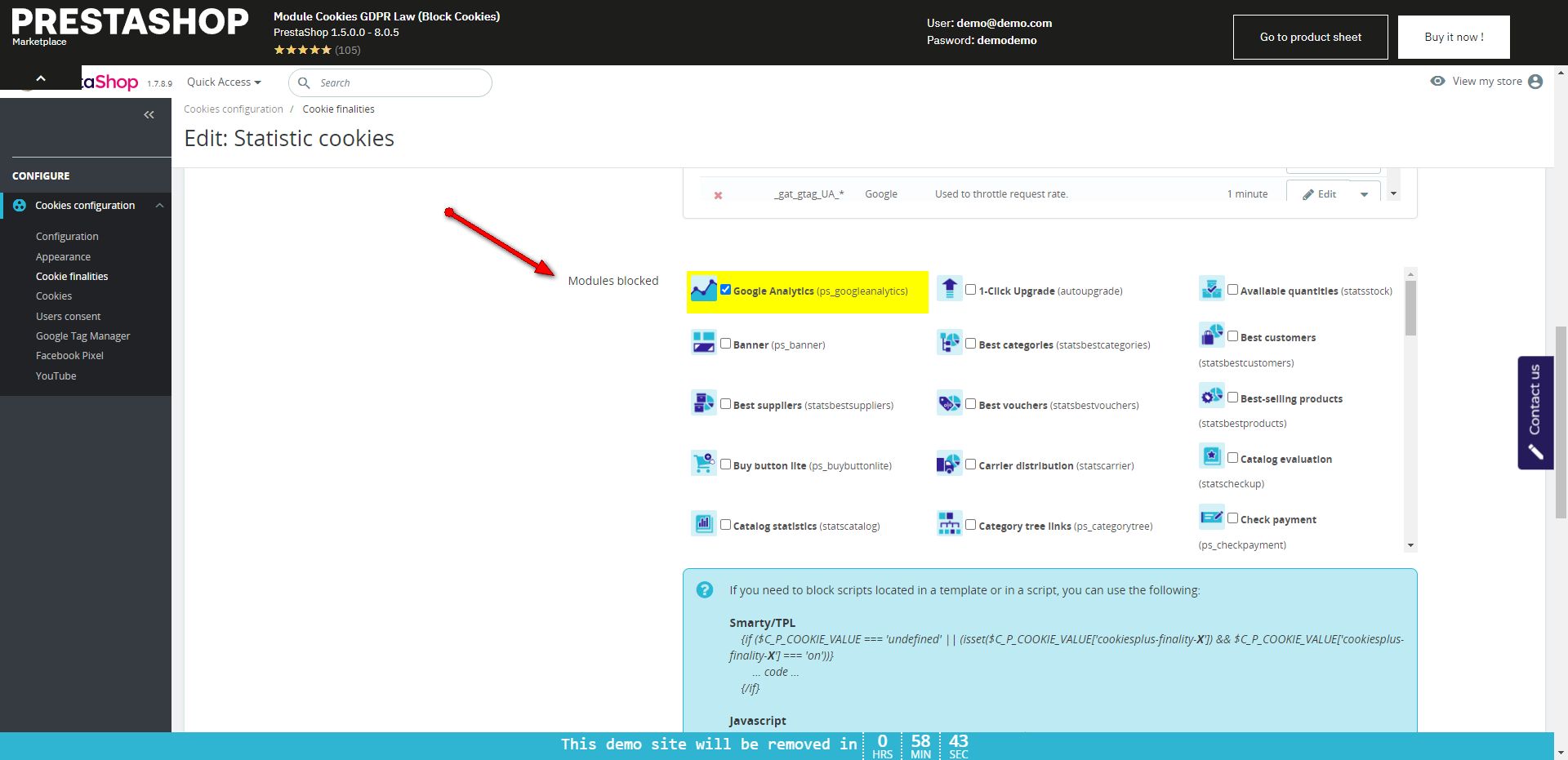Click the Buy it now button
The width and height of the screenshot is (1568, 760).
1454,37
